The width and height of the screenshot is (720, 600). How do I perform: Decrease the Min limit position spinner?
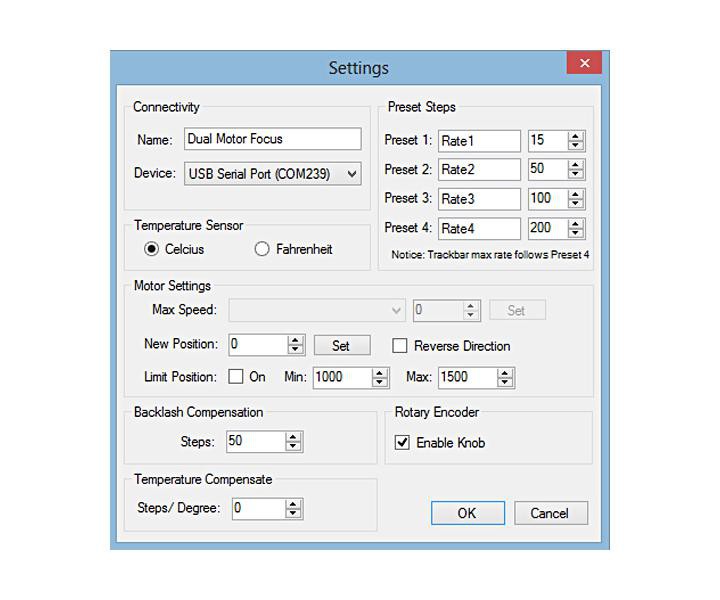click(x=380, y=382)
